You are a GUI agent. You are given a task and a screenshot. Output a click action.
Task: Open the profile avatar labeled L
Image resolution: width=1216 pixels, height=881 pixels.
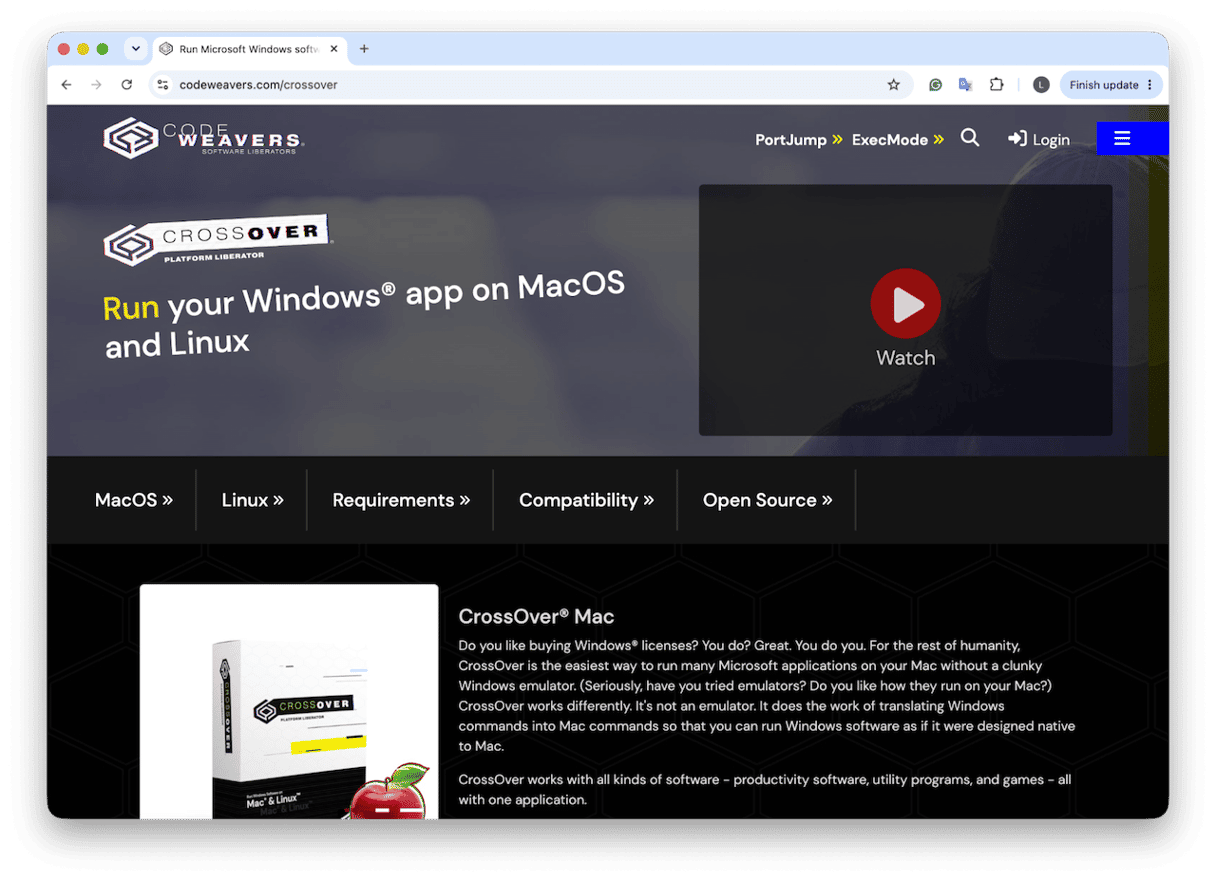1041,85
